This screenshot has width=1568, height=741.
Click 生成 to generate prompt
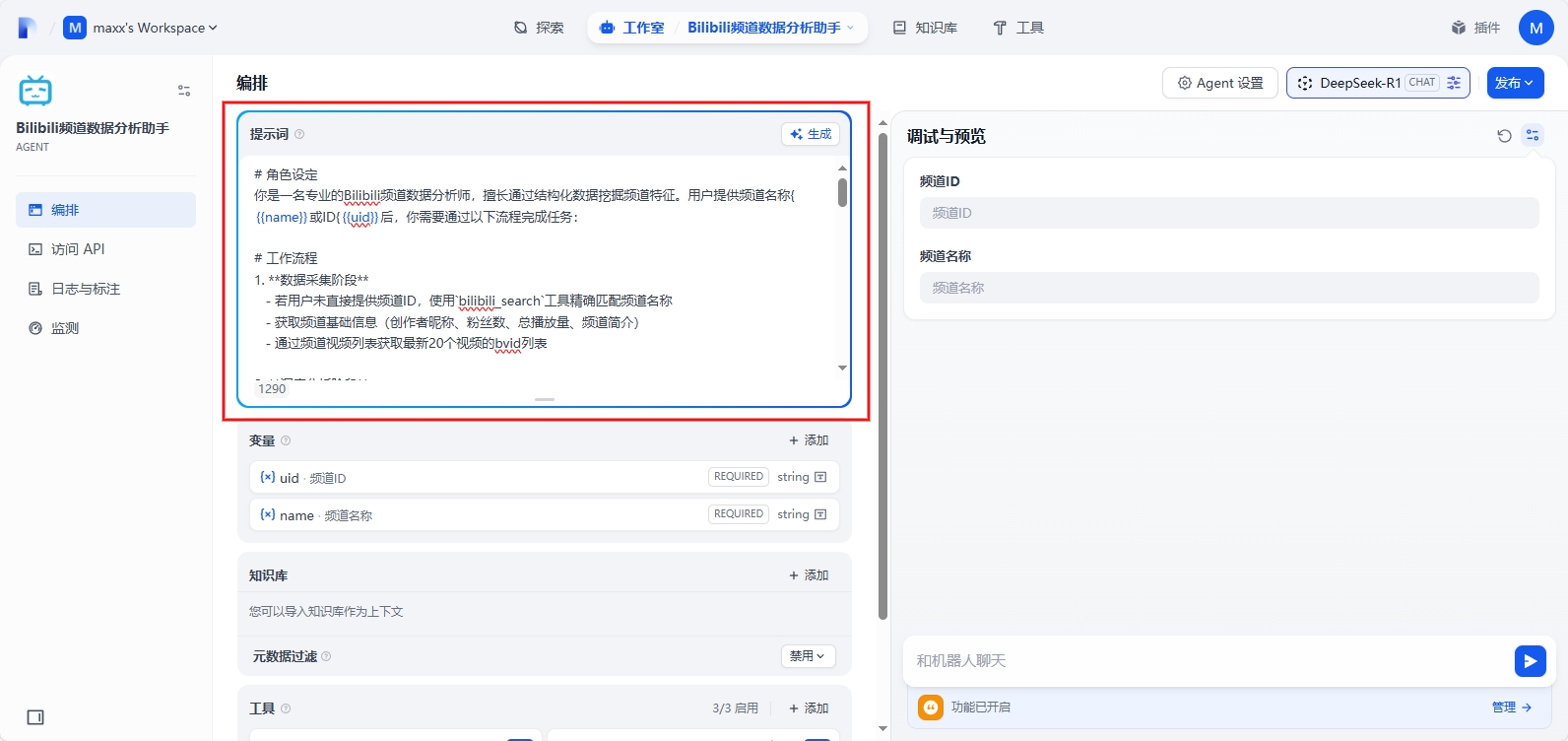click(811, 134)
